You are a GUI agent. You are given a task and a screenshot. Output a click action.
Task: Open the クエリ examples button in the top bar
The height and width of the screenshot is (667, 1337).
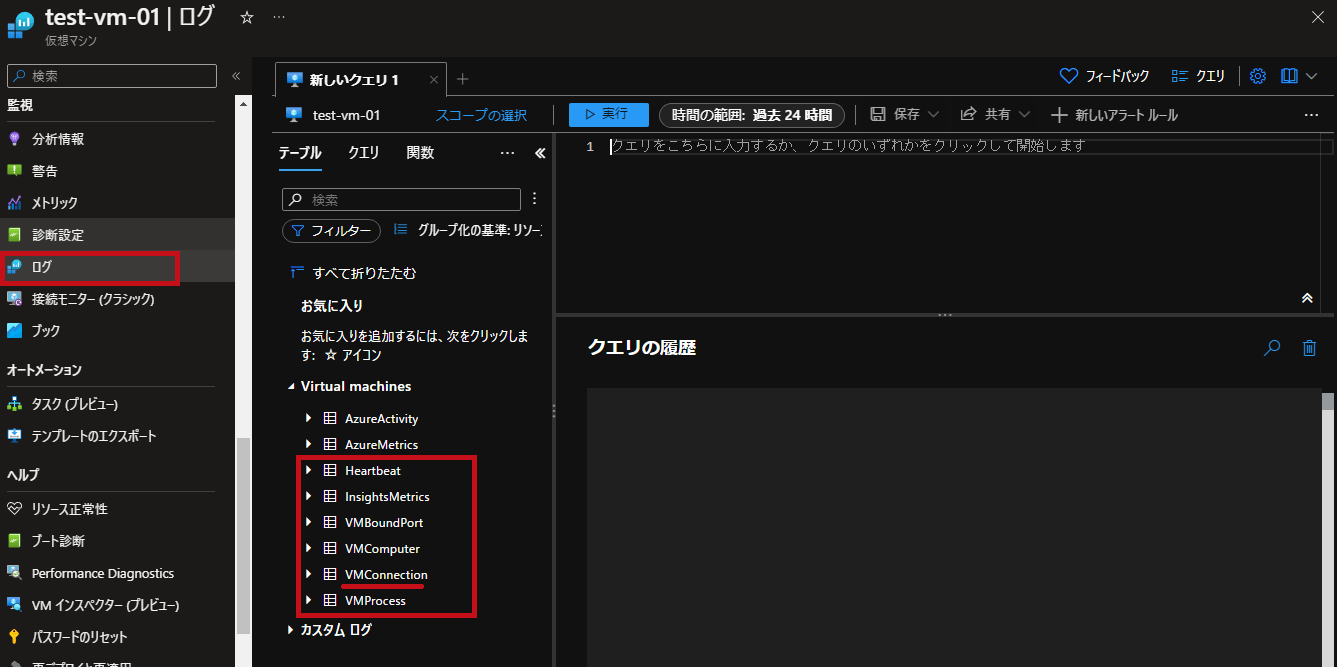1198,76
